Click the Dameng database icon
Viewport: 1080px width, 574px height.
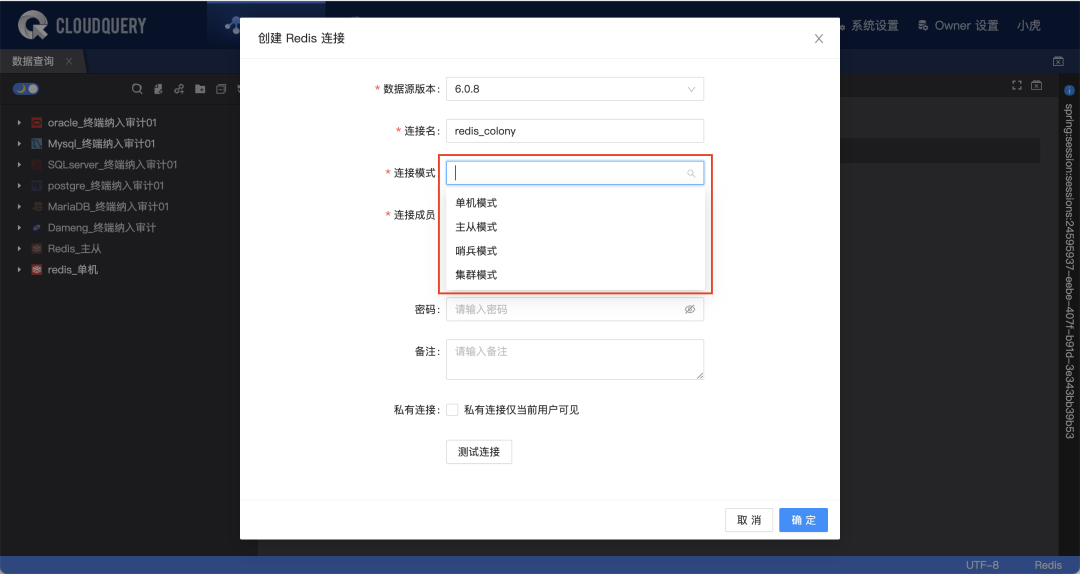[37, 228]
